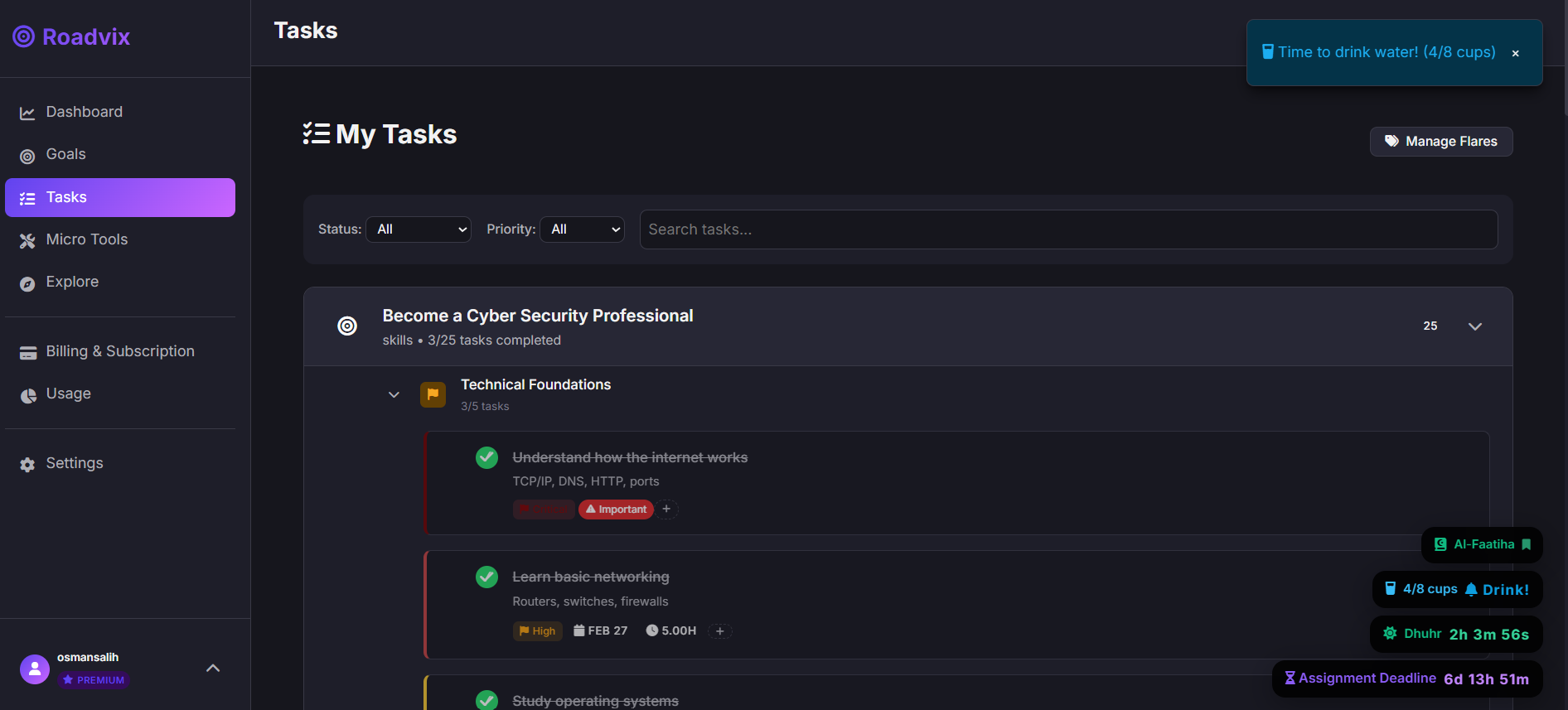Add a flare to the internet works task

[x=666, y=509]
